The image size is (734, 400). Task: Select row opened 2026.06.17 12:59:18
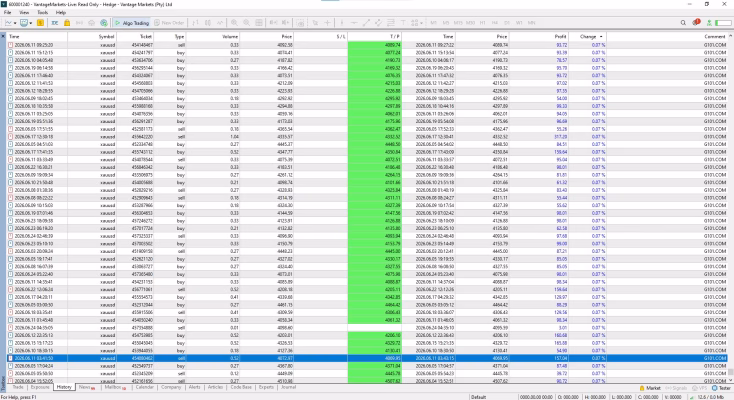(367, 137)
